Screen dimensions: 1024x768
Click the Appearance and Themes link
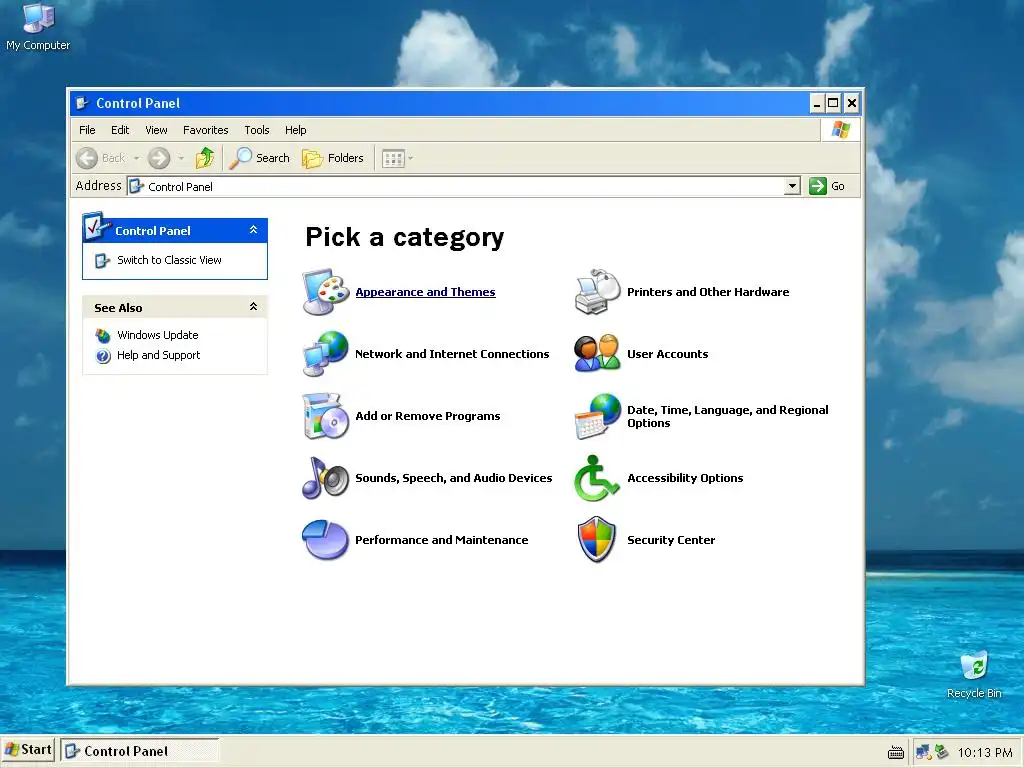pos(425,292)
